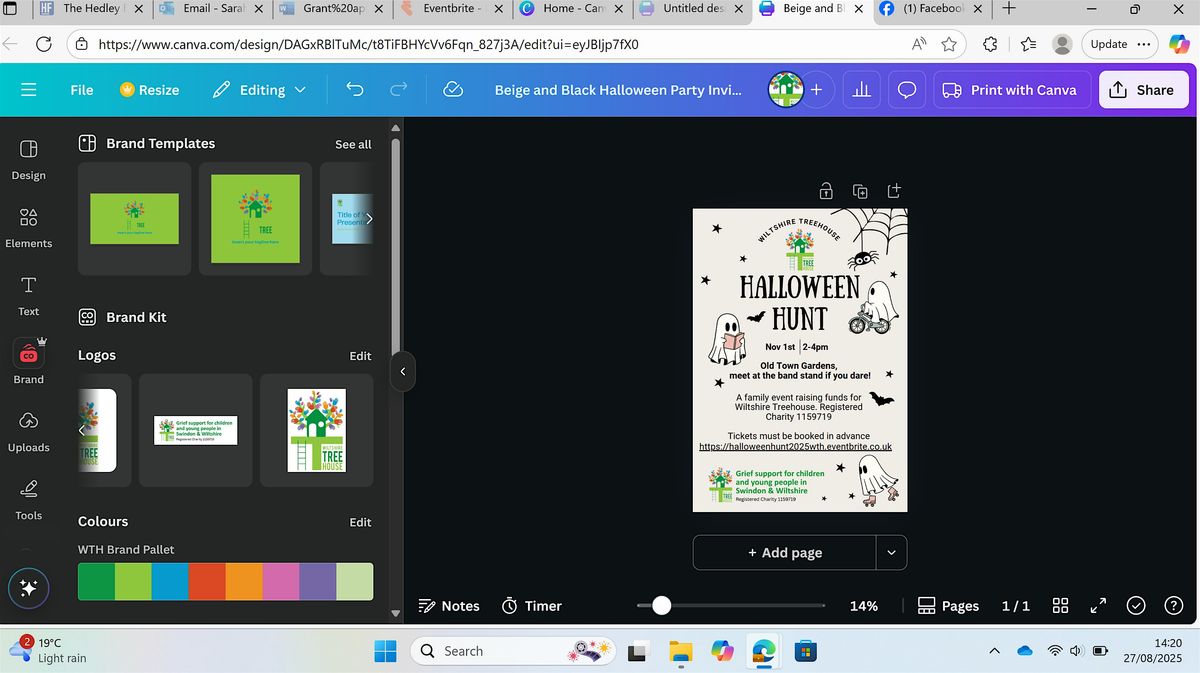
Task: Open the comments speech bubble icon
Action: coord(907,90)
